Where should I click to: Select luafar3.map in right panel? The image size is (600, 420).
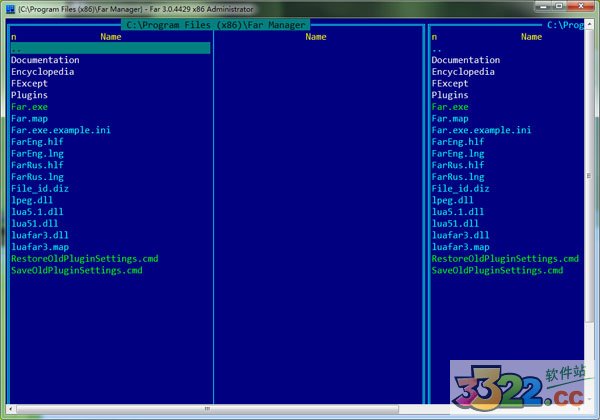pyautogui.click(x=460, y=247)
